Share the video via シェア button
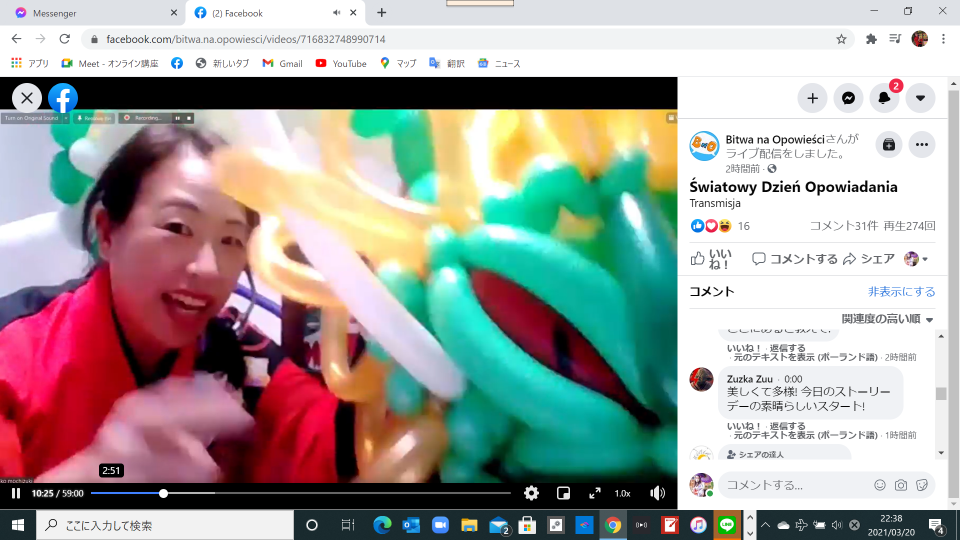 point(869,259)
